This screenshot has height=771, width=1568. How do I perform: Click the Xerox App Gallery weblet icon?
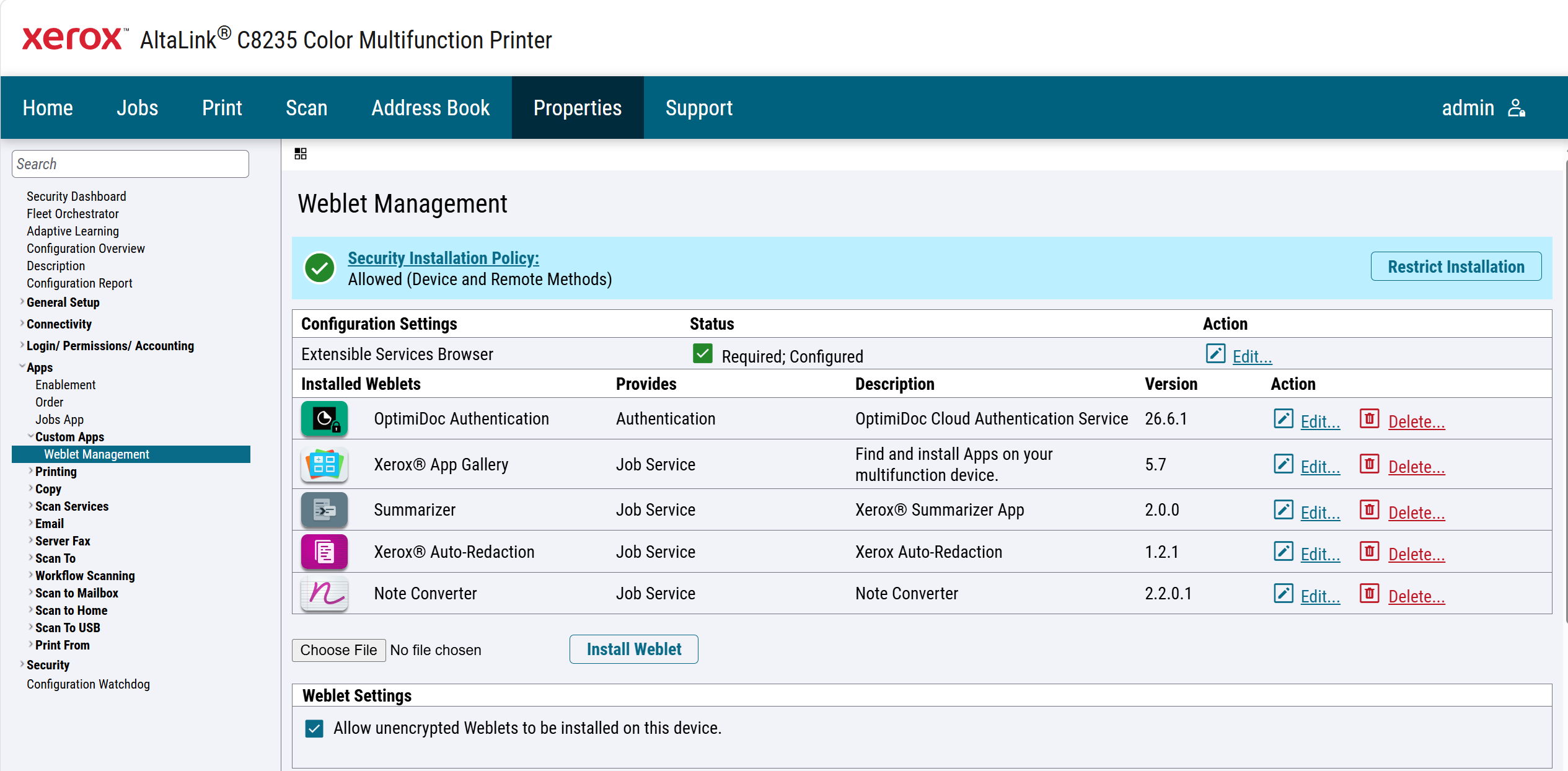tap(324, 464)
